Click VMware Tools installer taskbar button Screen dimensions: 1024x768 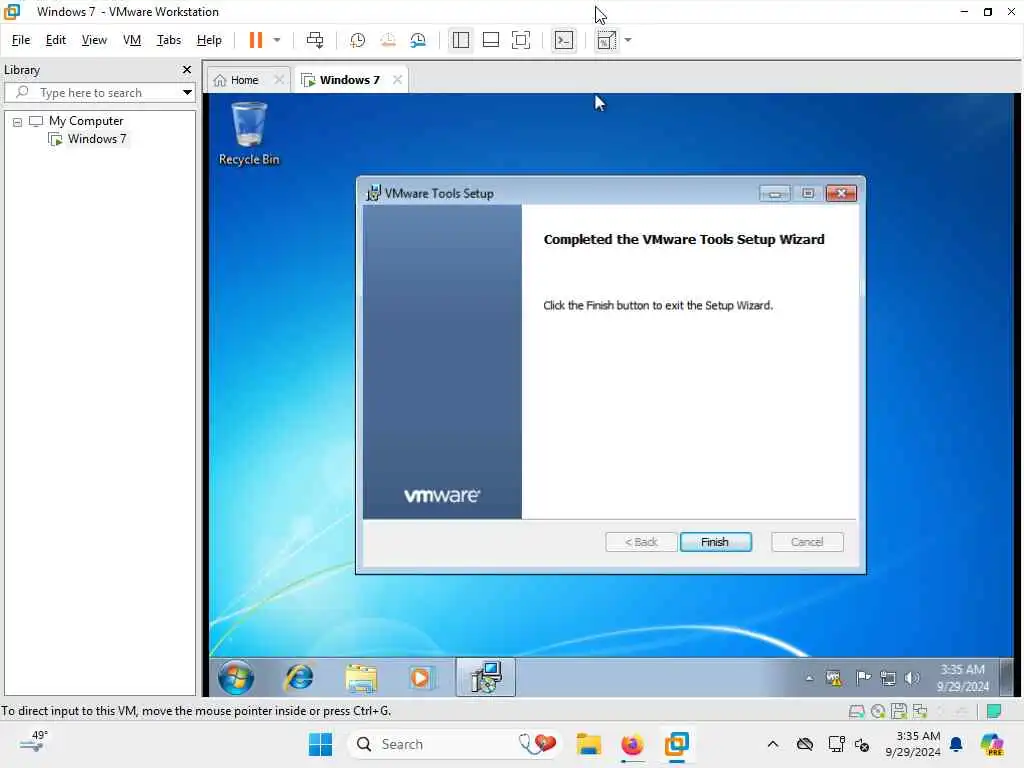point(485,677)
